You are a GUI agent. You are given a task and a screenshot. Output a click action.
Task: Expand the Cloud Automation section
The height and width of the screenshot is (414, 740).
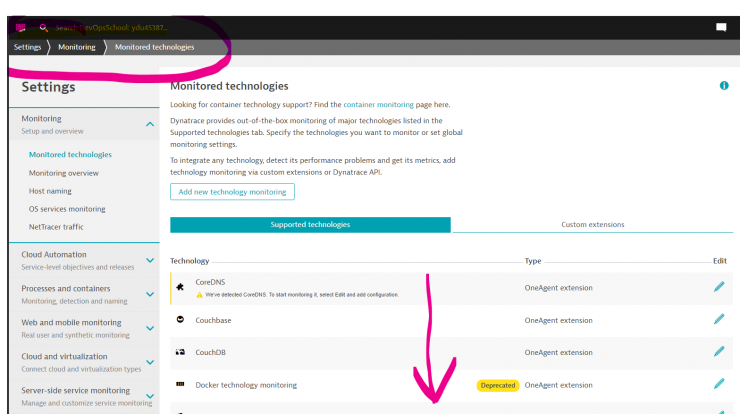pyautogui.click(x=150, y=260)
